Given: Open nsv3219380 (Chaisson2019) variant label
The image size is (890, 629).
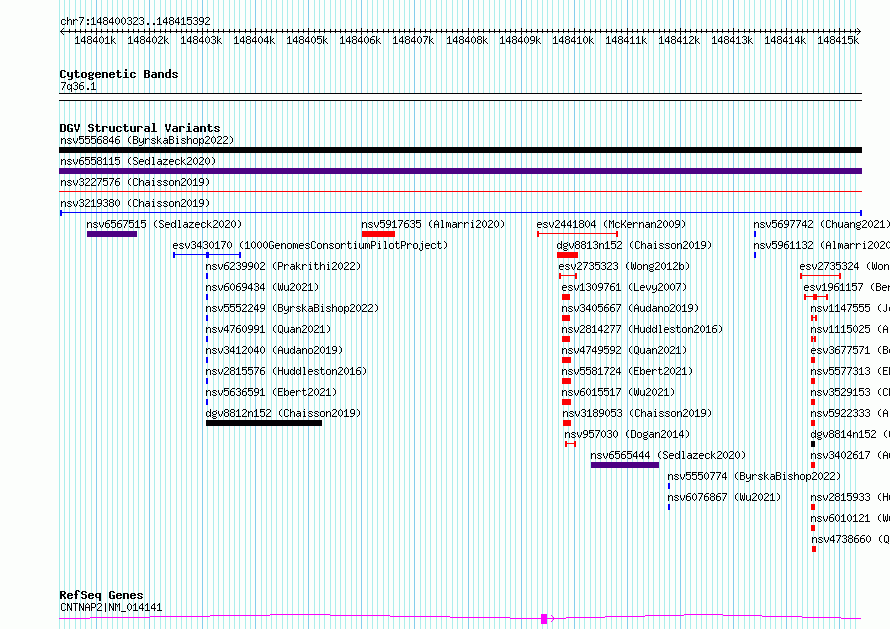Looking at the screenshot, I should tap(135, 203).
